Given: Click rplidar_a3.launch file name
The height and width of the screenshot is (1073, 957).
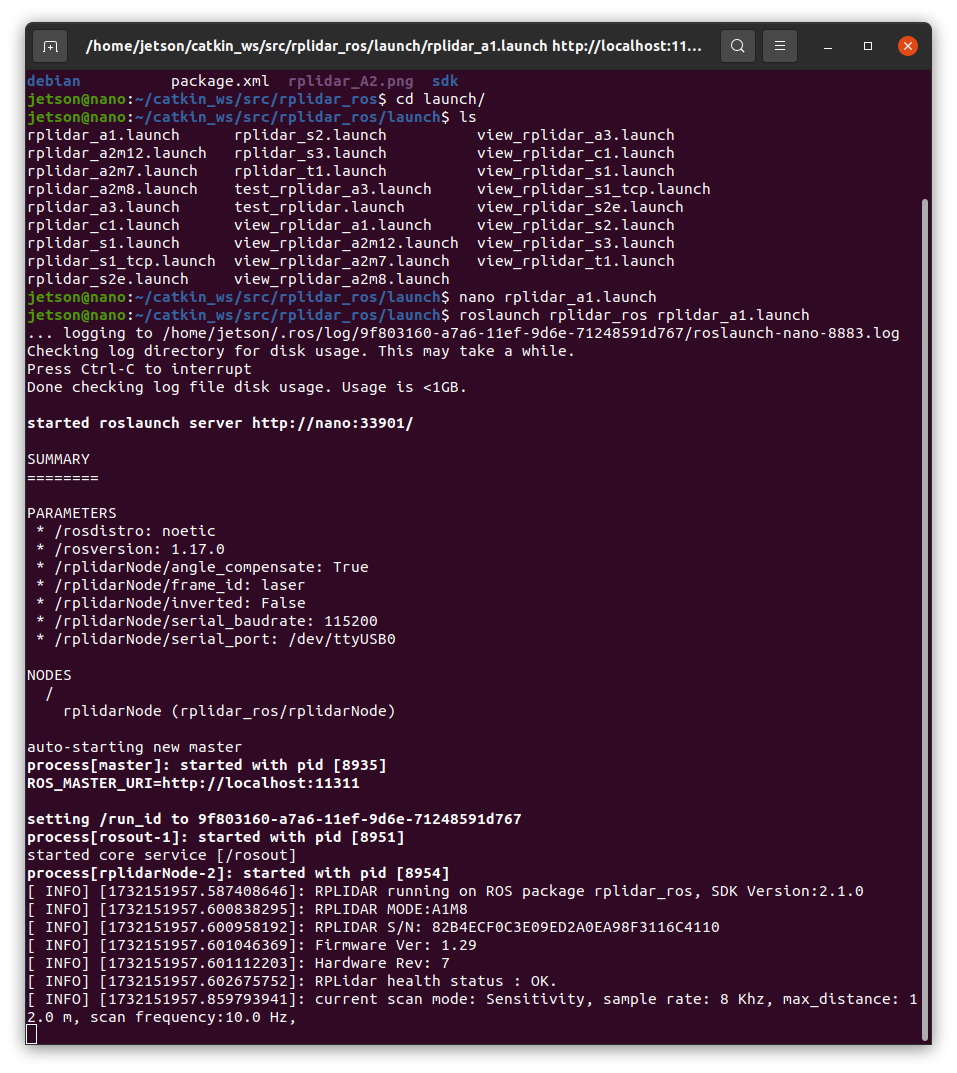Looking at the screenshot, I should pos(103,207).
